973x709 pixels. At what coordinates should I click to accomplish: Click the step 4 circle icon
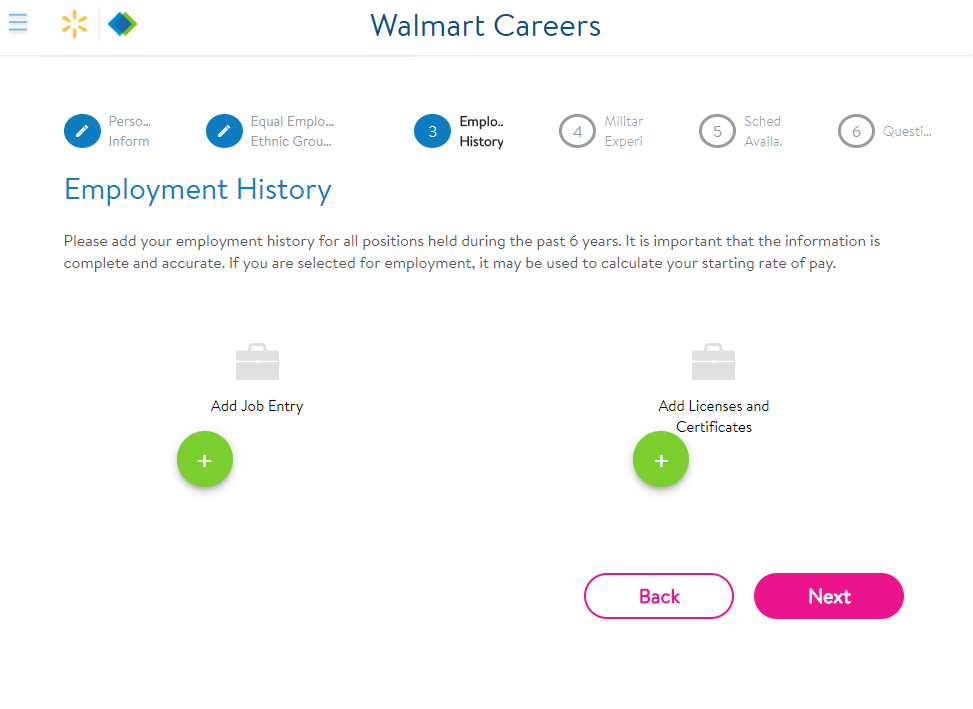(577, 131)
